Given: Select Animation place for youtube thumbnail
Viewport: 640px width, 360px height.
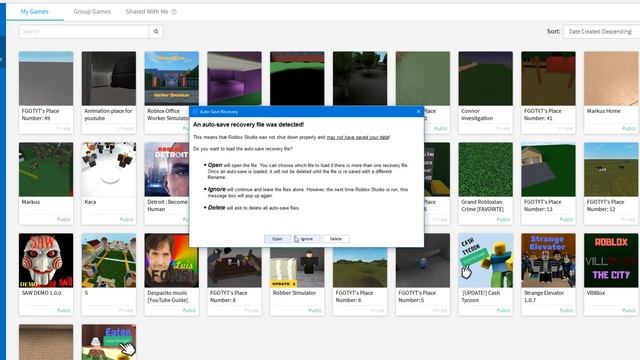Looking at the screenshot, I should pyautogui.click(x=109, y=78).
